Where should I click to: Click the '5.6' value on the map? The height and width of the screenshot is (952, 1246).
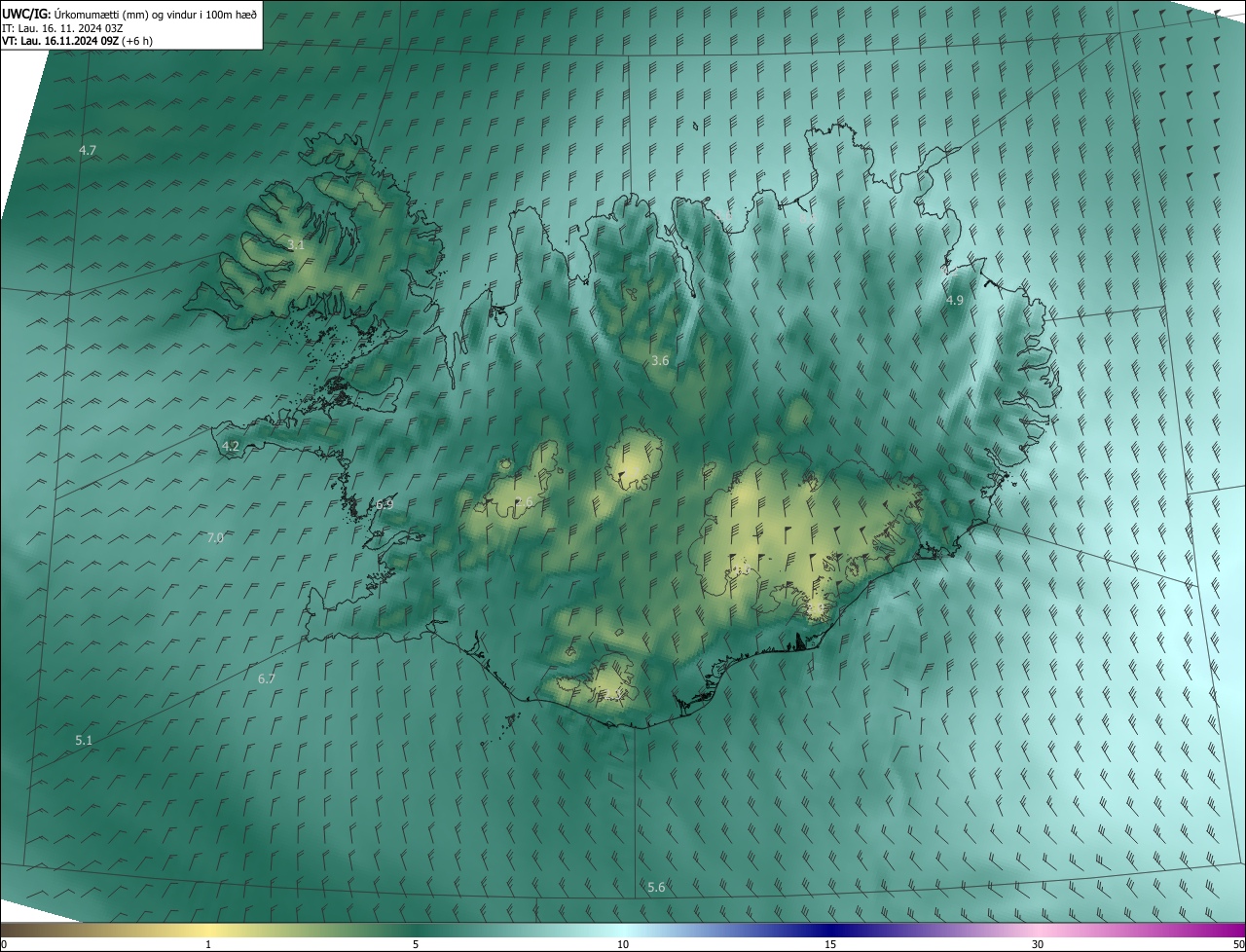click(x=656, y=888)
